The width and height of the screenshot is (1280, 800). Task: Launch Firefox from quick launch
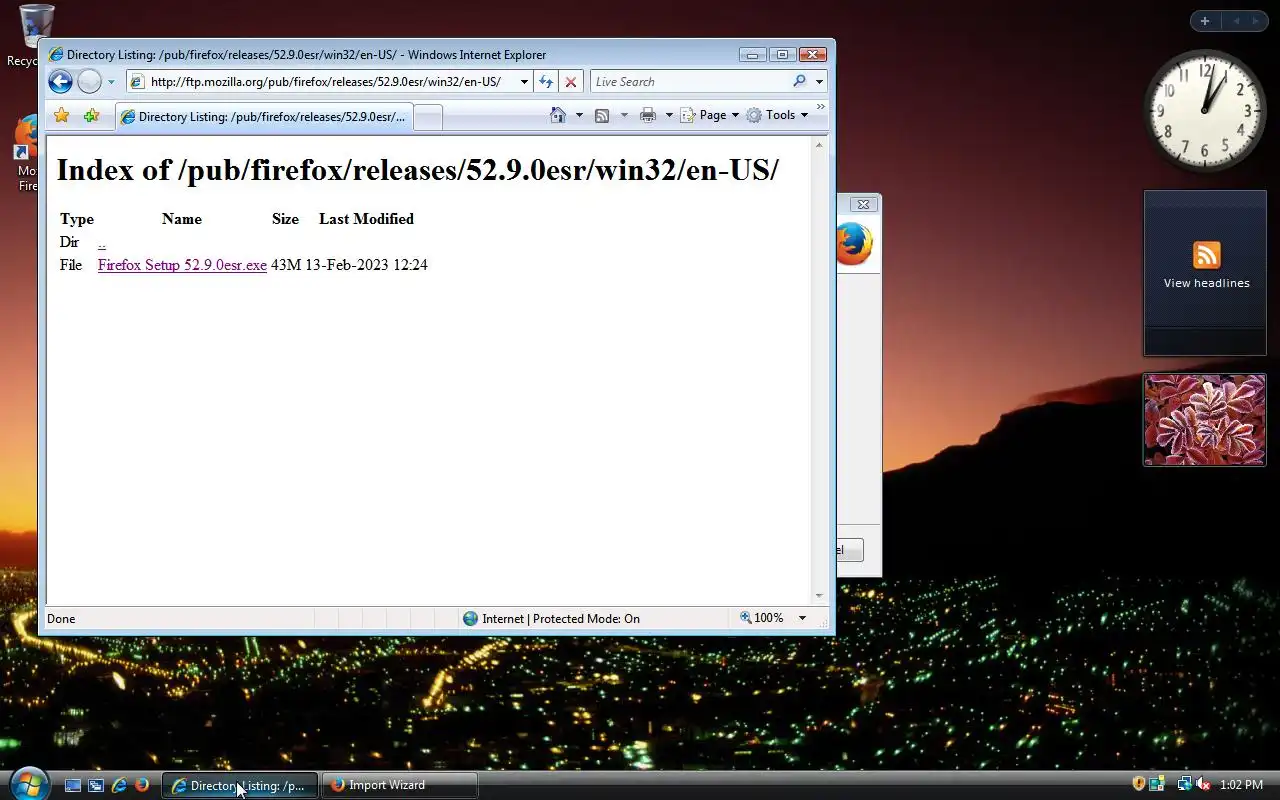point(142,786)
